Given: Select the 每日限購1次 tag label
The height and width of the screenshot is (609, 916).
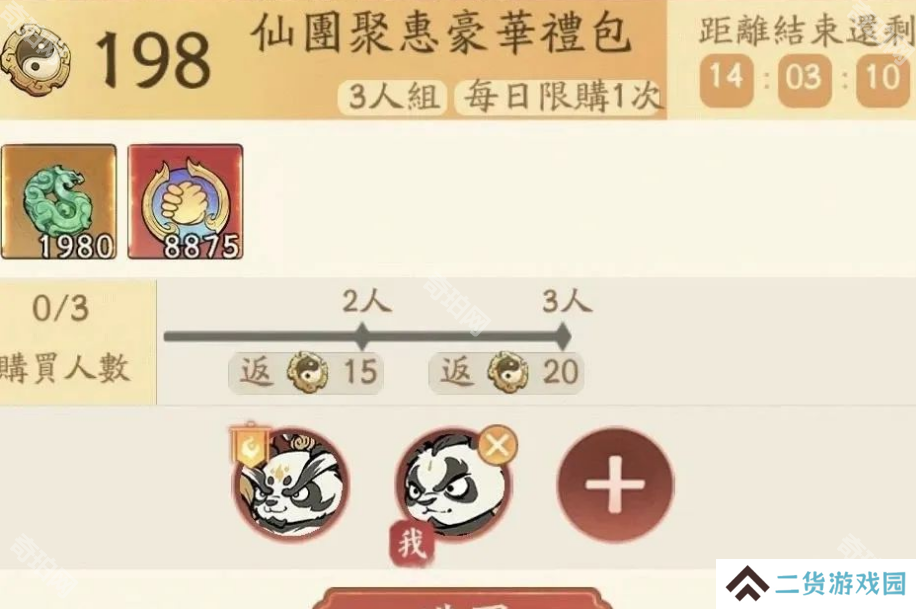Looking at the screenshot, I should click(x=560, y=97).
